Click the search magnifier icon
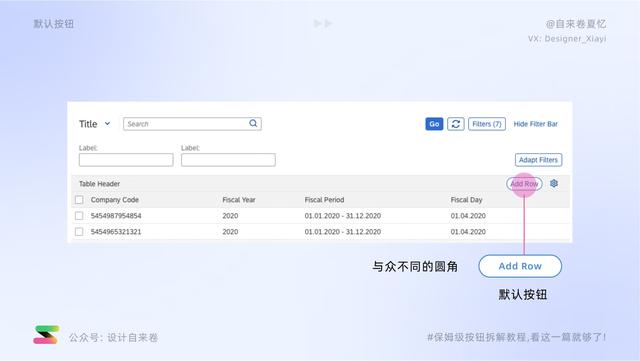The height and width of the screenshot is (361, 640). 253,123
